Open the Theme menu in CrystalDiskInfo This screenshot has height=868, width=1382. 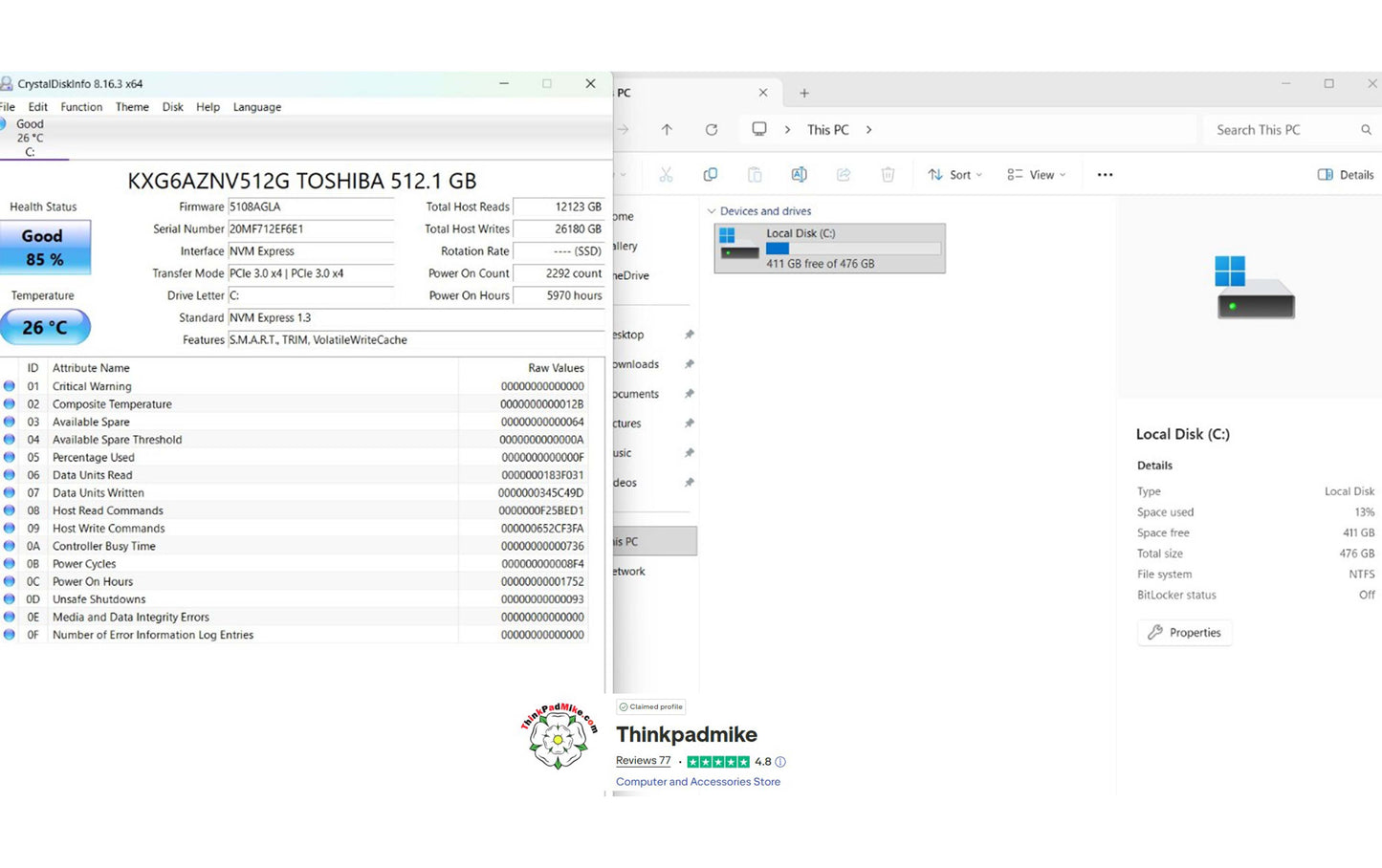point(132,107)
